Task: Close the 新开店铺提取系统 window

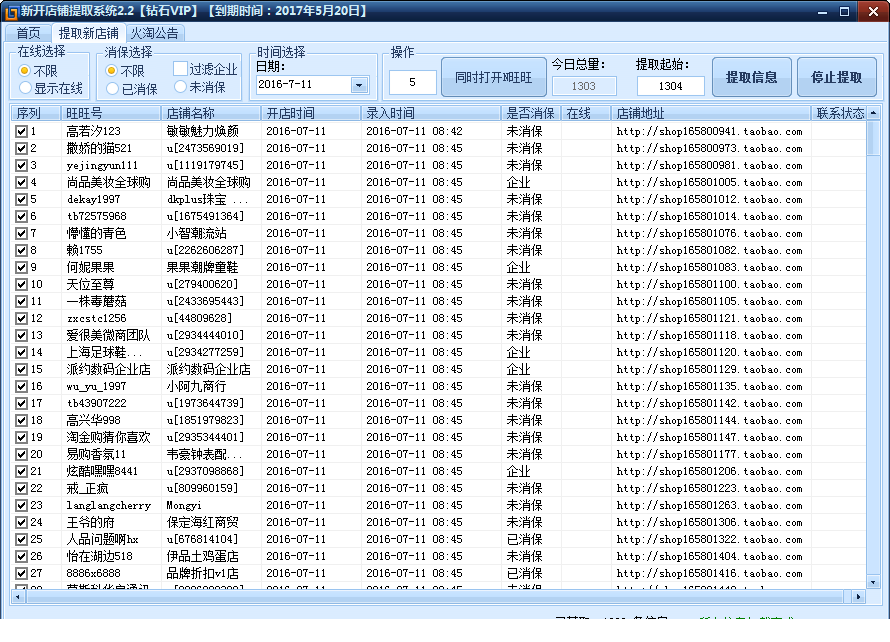Action: point(873,12)
